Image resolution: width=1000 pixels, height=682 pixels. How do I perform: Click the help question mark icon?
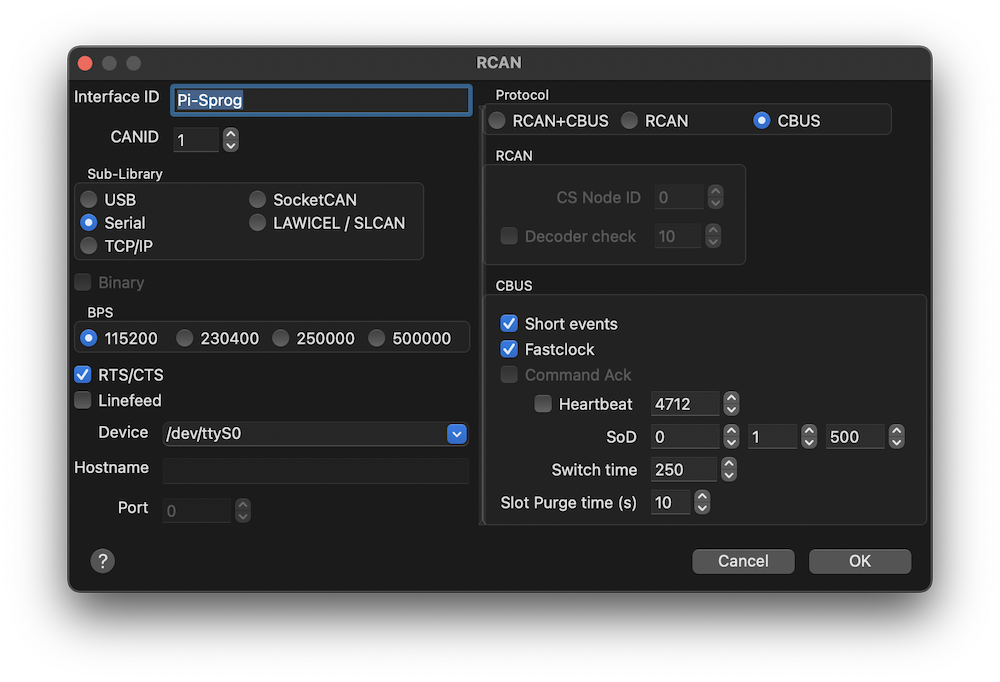[102, 561]
